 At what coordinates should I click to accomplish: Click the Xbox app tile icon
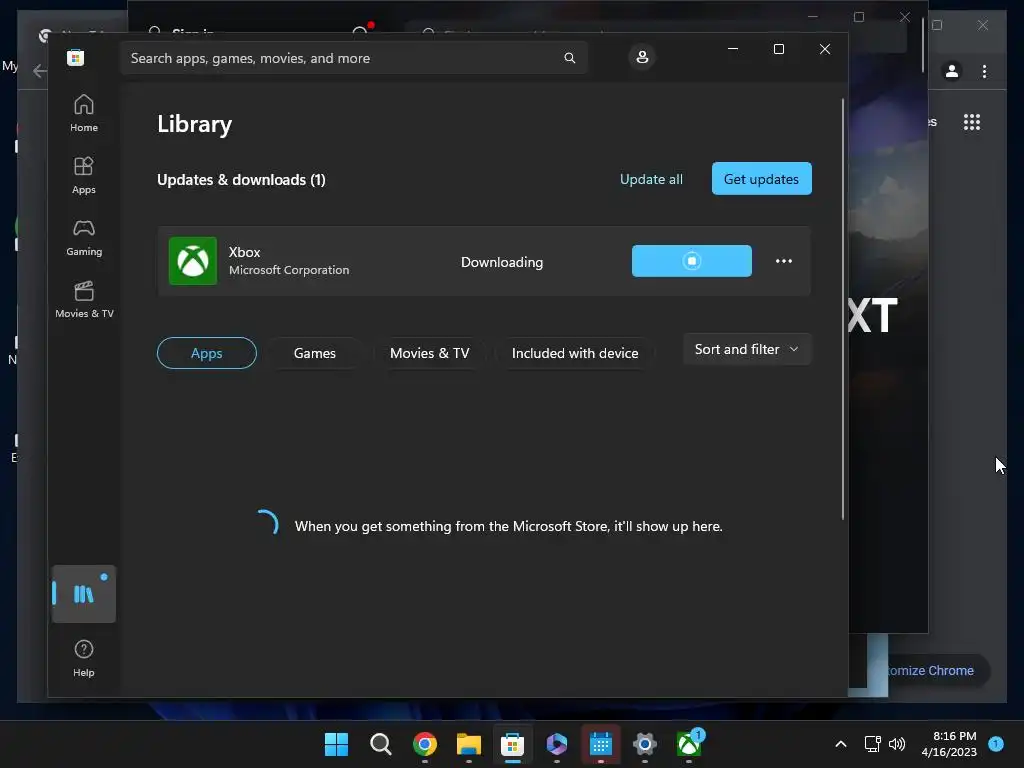[193, 261]
